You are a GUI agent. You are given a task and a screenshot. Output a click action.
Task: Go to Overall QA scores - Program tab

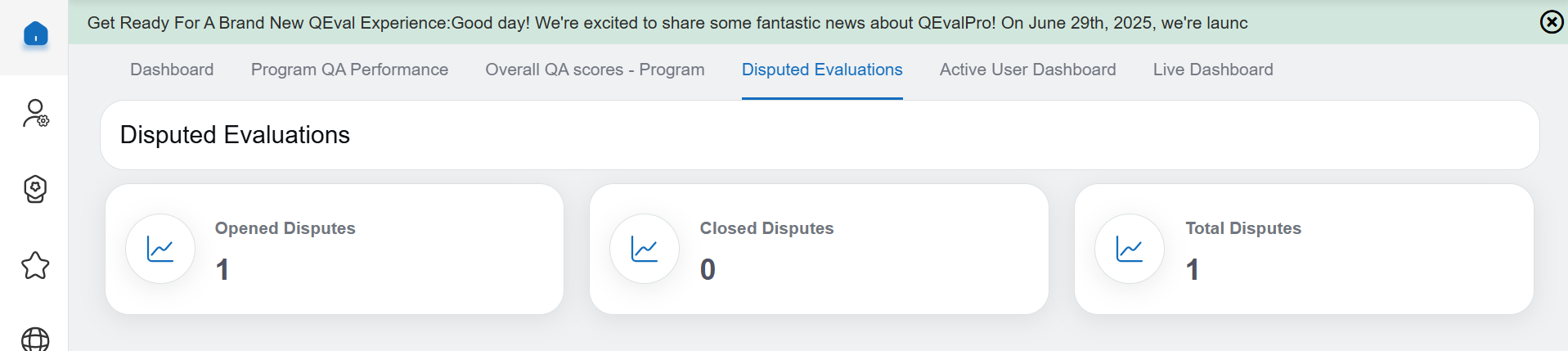click(x=595, y=70)
